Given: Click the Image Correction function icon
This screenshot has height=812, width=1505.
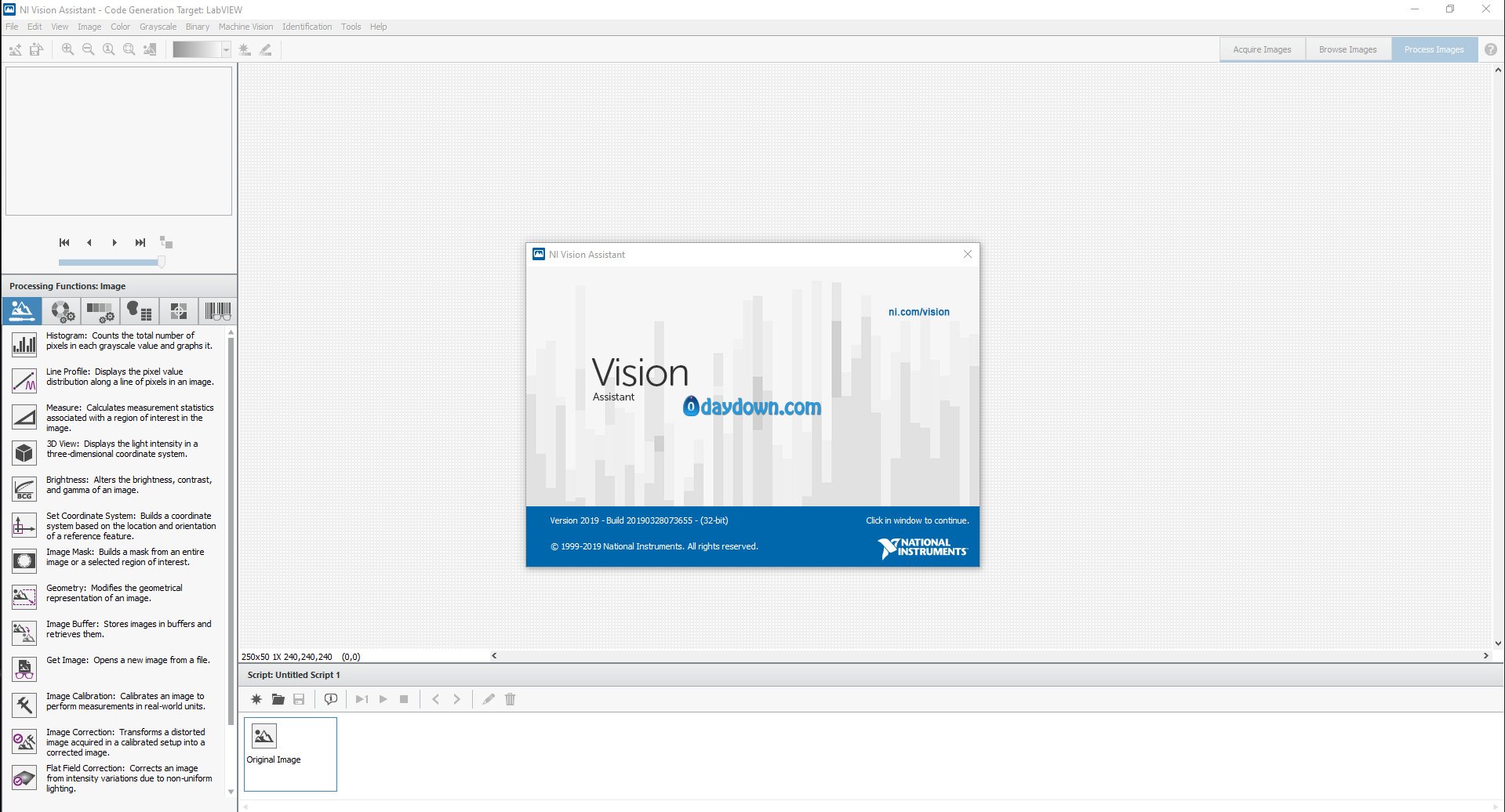Looking at the screenshot, I should point(24,741).
